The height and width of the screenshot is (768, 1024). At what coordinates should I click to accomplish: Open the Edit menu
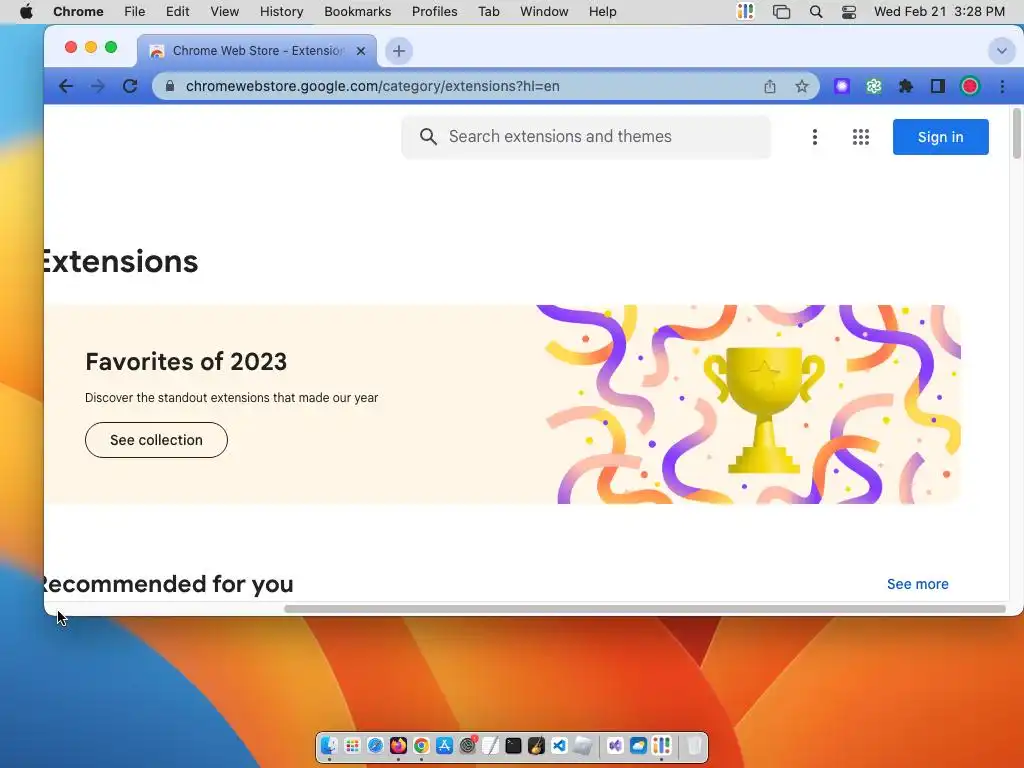click(x=178, y=12)
